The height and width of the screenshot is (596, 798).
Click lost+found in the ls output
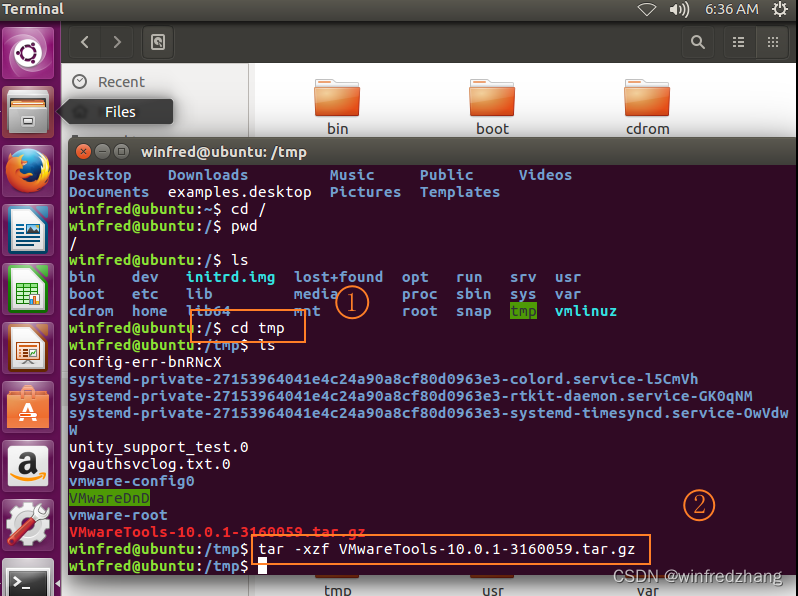pos(338,277)
